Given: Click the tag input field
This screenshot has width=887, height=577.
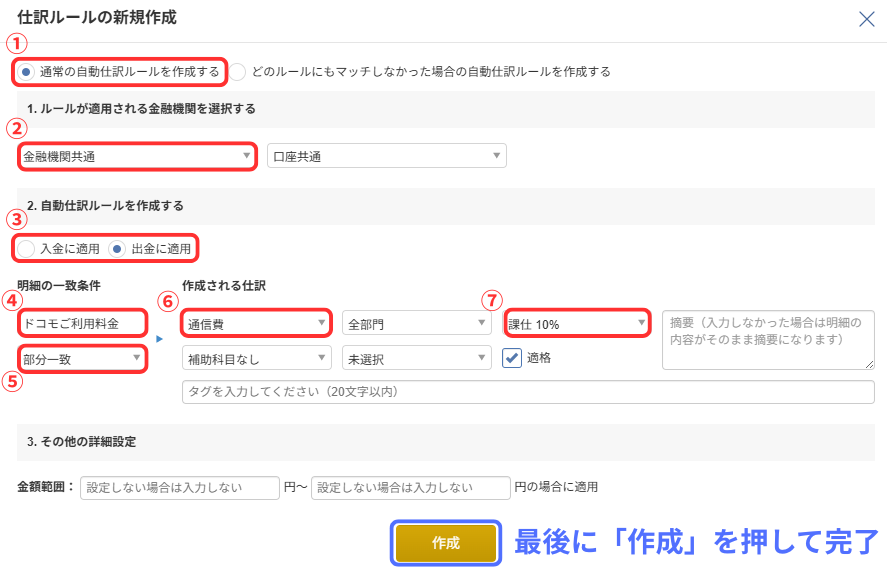Looking at the screenshot, I should (528, 392).
